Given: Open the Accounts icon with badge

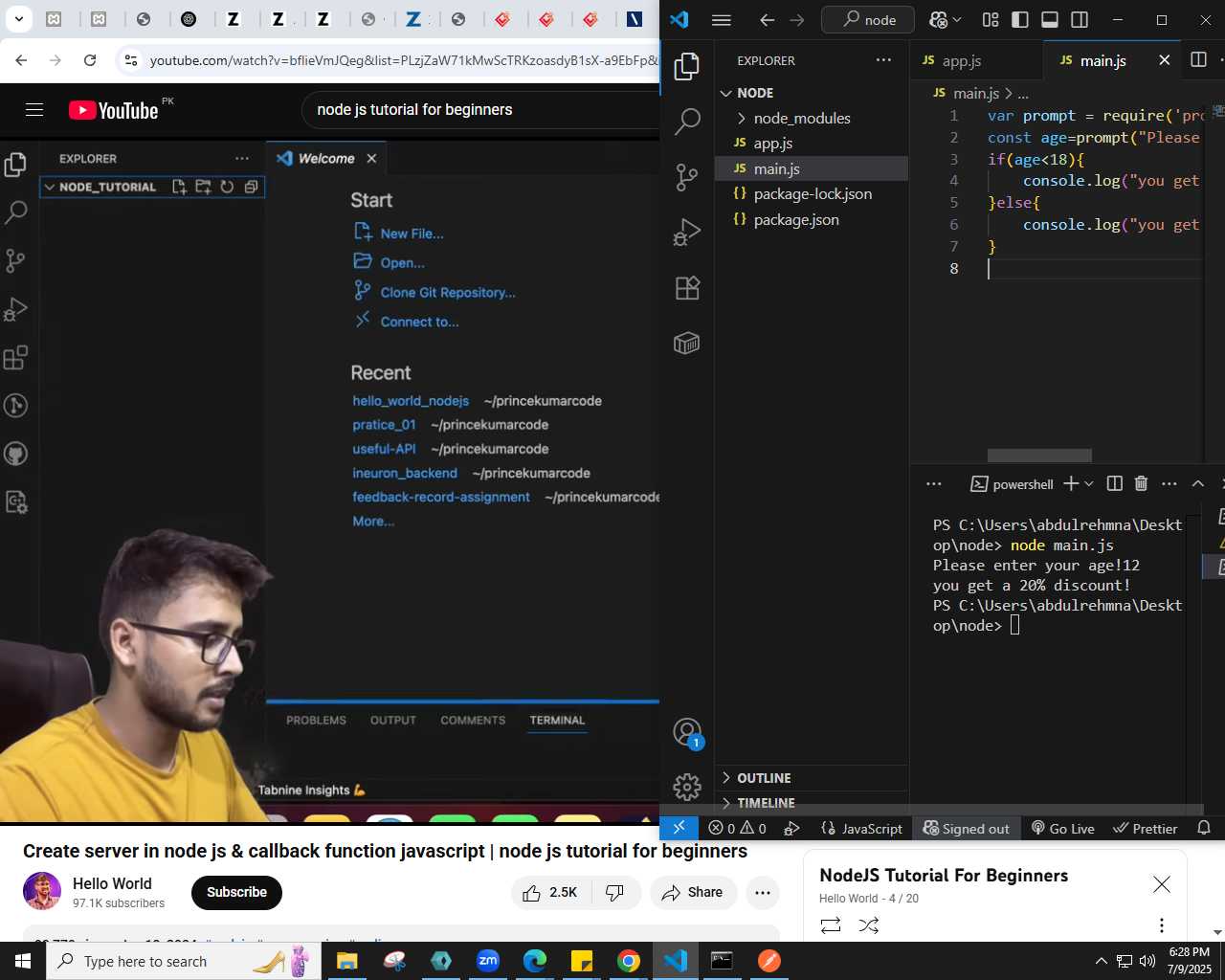Looking at the screenshot, I should click(687, 733).
